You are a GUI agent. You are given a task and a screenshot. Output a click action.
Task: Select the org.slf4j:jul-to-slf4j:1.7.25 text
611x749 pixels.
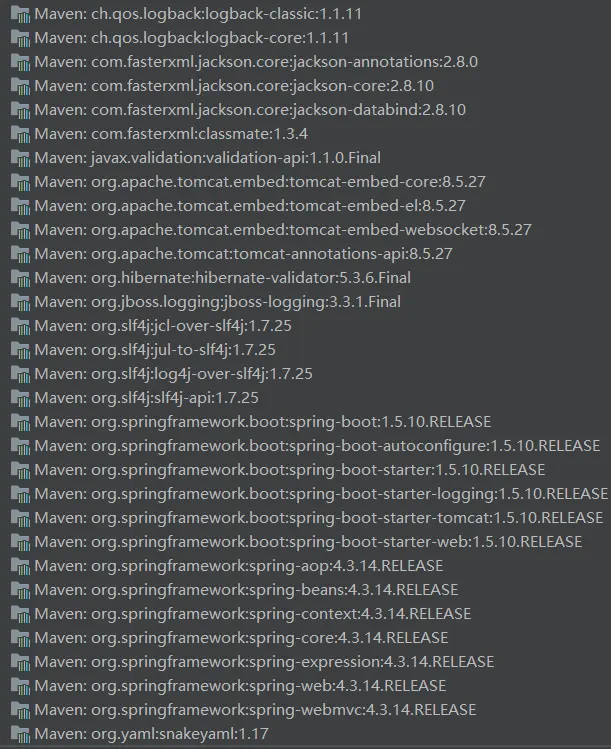155,350
